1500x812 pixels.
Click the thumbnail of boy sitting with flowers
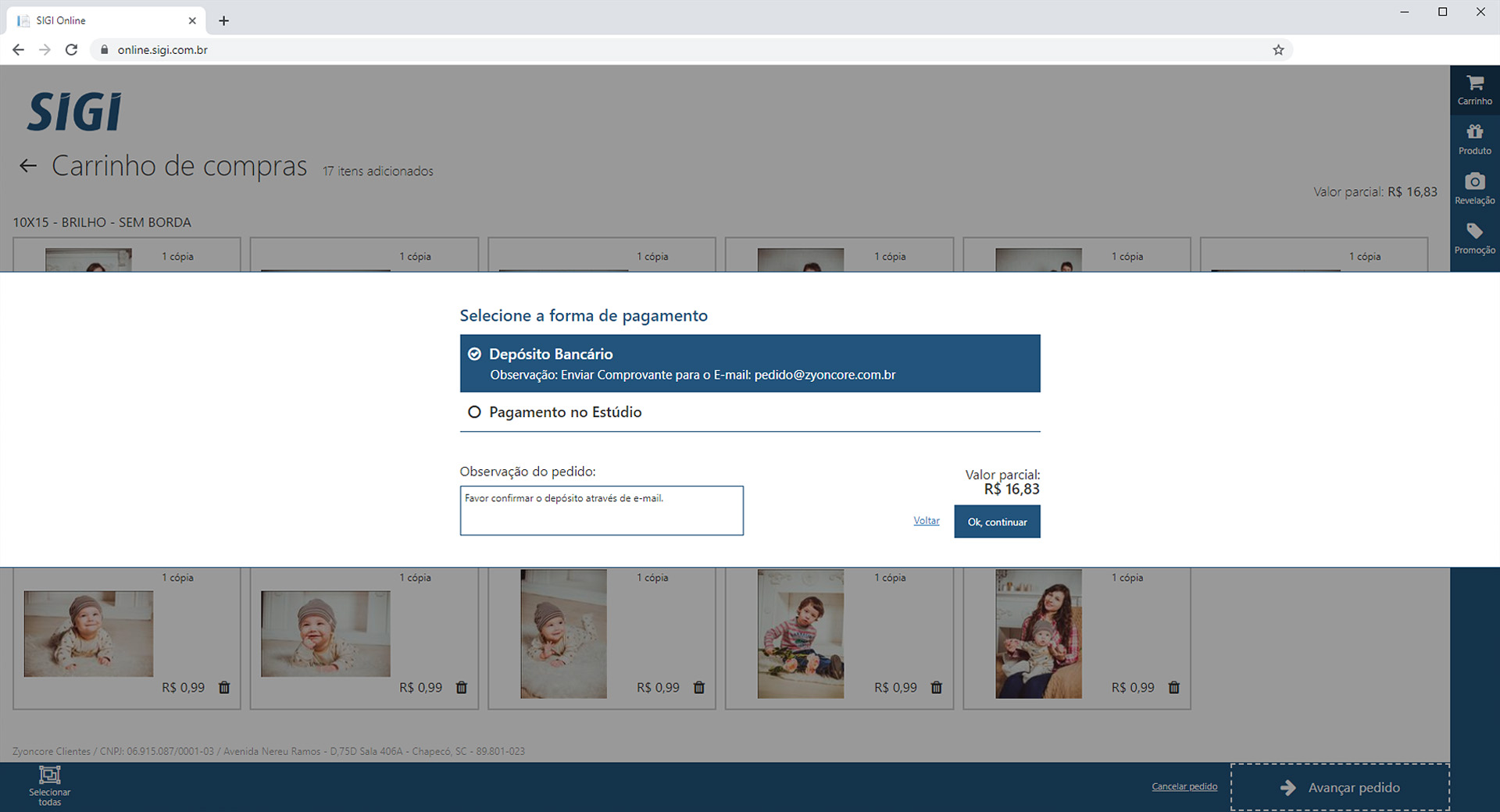pos(800,634)
